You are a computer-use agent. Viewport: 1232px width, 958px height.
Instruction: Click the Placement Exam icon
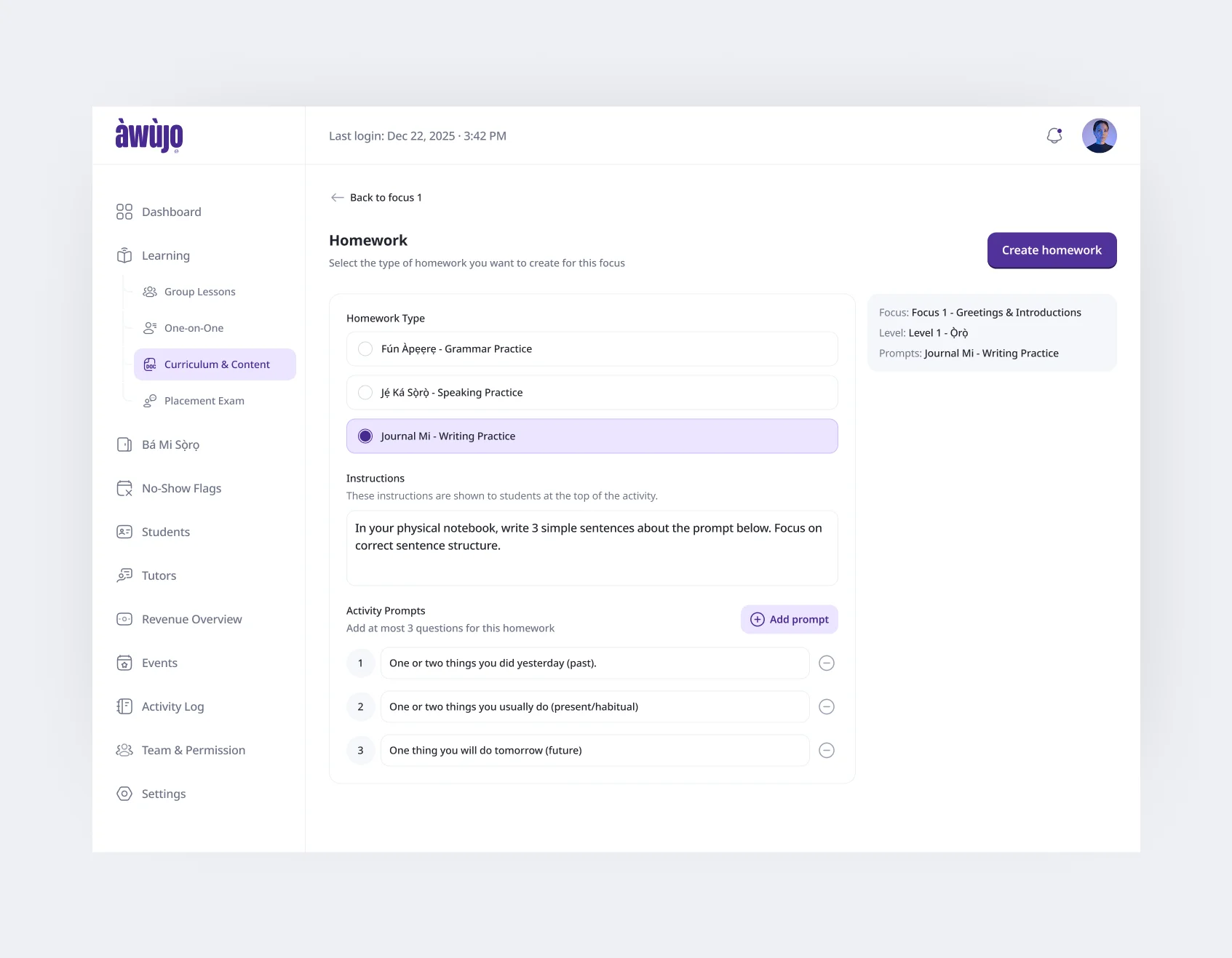click(x=150, y=401)
